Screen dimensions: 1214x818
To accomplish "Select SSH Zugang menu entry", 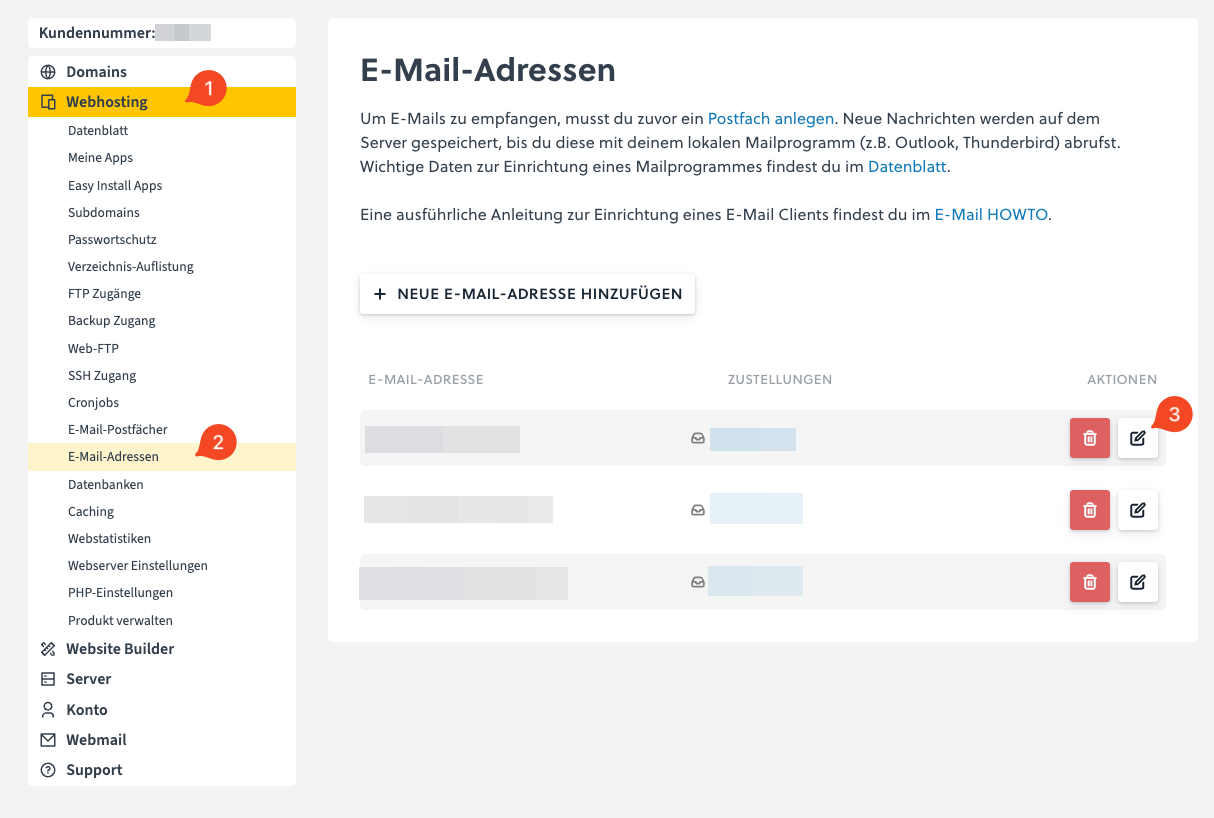I will click(102, 375).
